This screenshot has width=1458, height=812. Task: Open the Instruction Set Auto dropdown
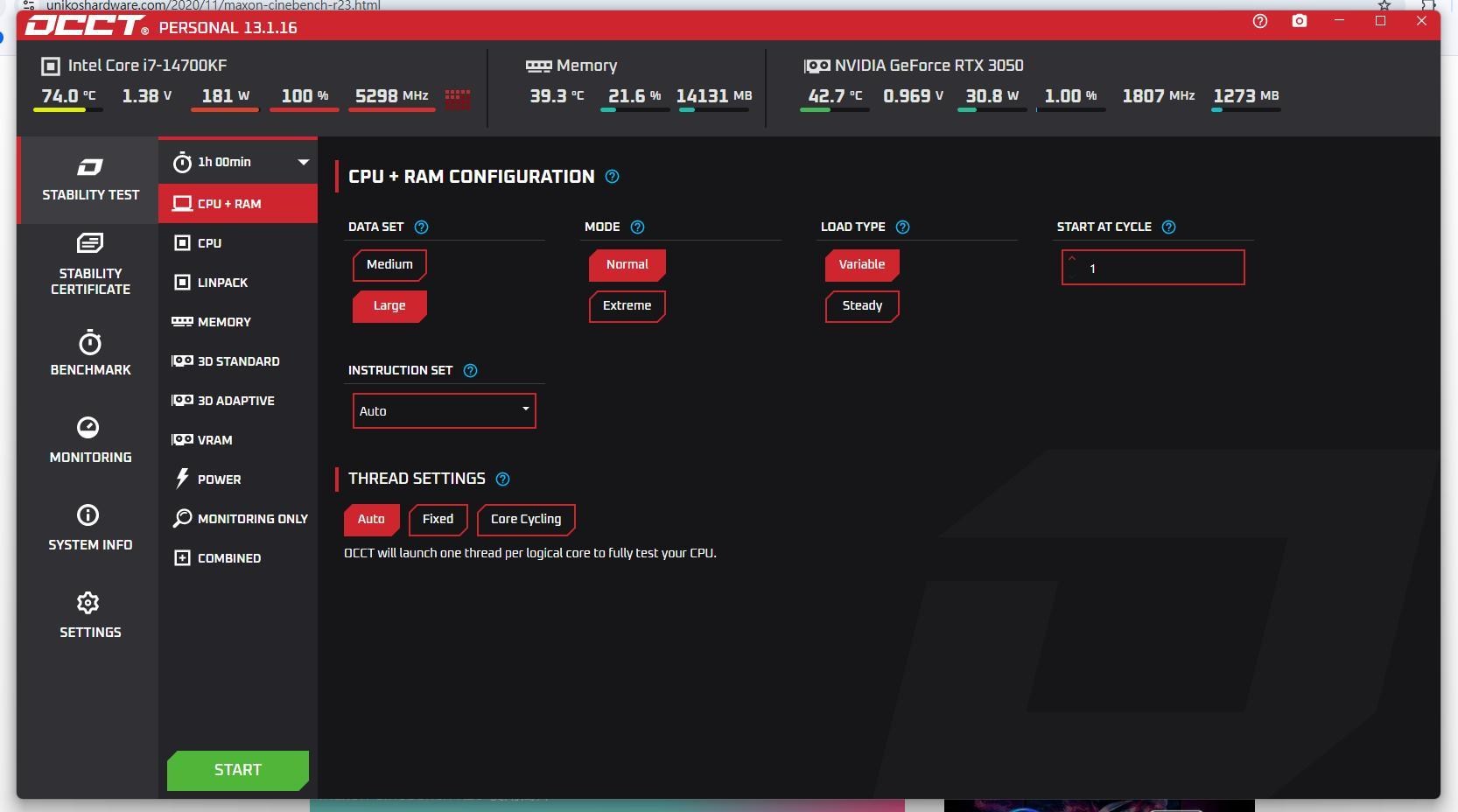444,410
